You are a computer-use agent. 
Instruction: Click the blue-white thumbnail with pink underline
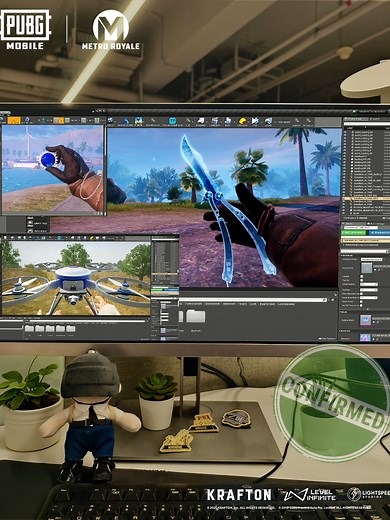365,320
